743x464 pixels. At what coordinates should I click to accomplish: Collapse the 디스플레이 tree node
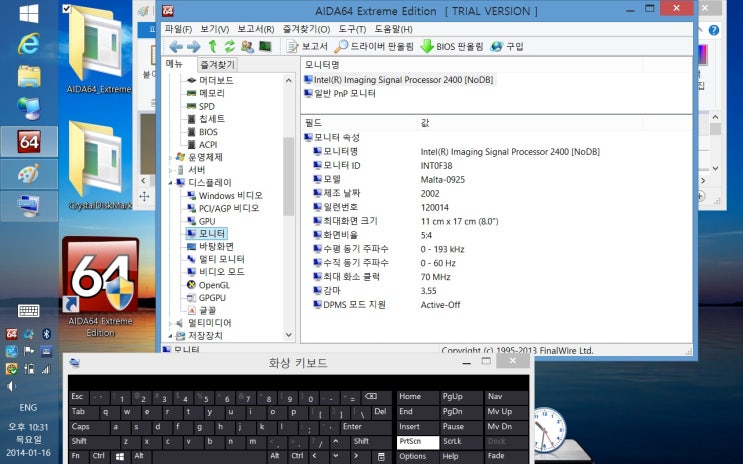171,182
